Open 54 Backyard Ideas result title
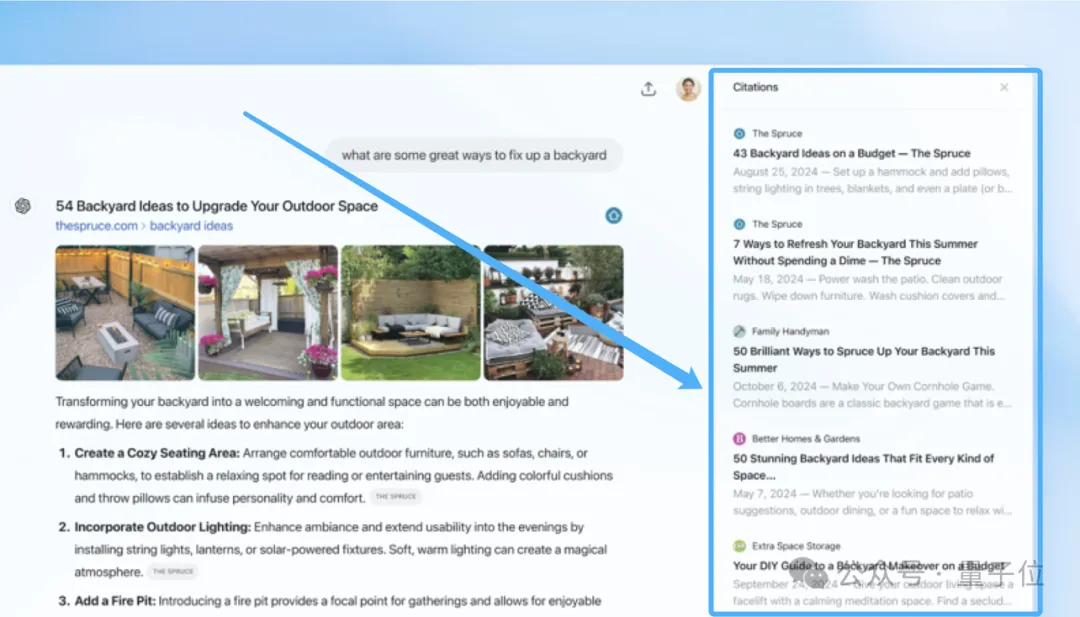1080x617 pixels. click(216, 206)
